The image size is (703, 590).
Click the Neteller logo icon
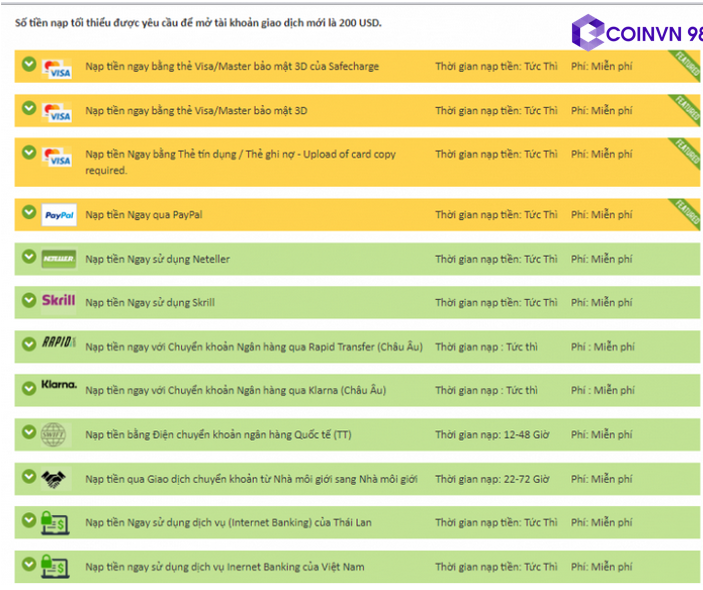tap(59, 259)
